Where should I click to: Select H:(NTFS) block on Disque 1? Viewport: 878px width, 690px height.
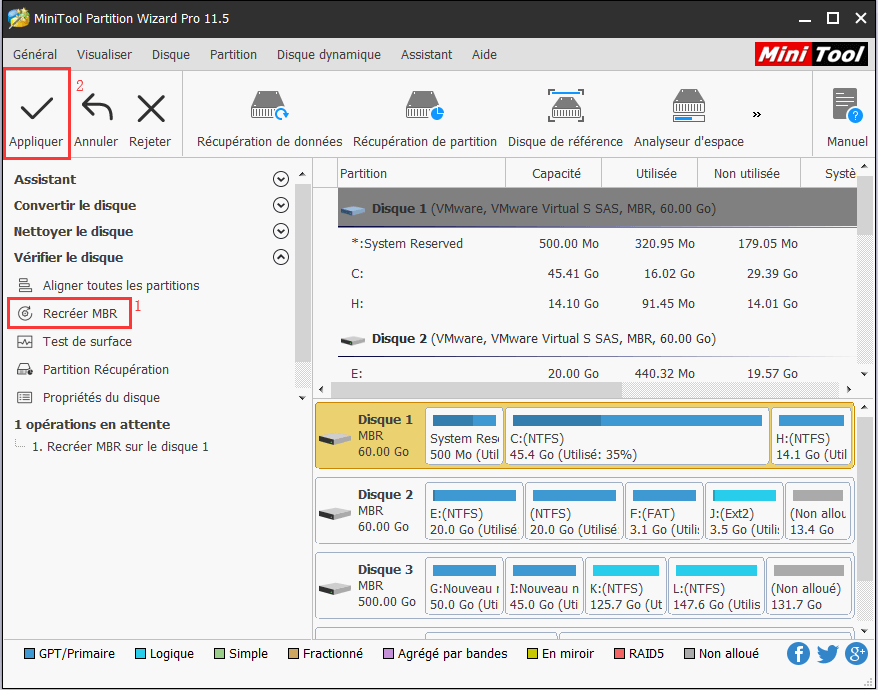(x=811, y=435)
